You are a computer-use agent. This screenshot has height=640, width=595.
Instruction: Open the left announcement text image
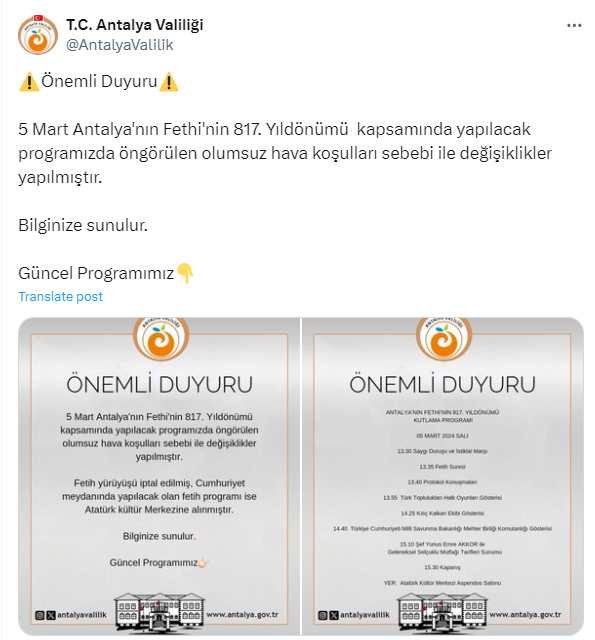point(160,476)
